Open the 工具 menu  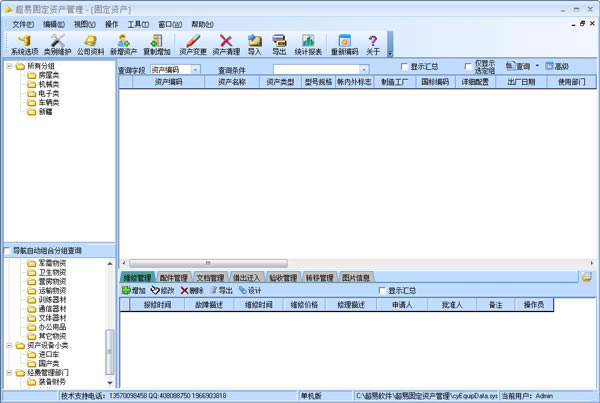point(138,24)
